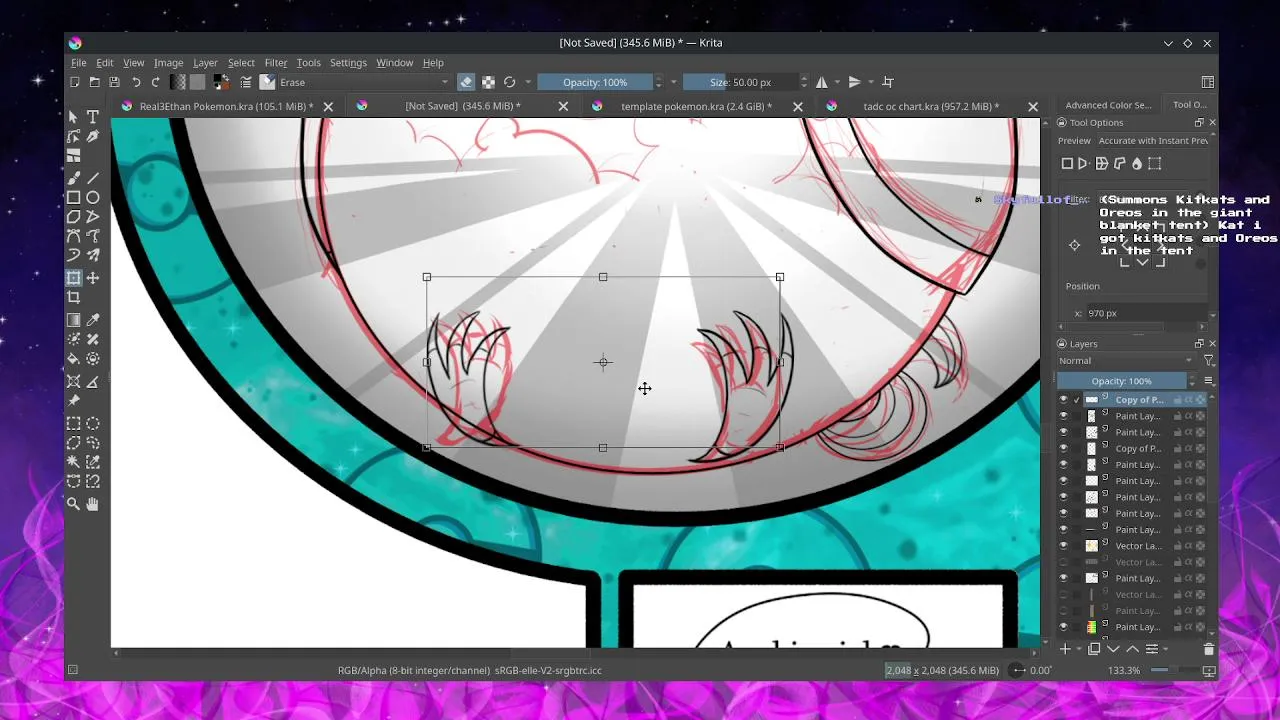
Task: Open the Settings menu
Action: [x=348, y=63]
